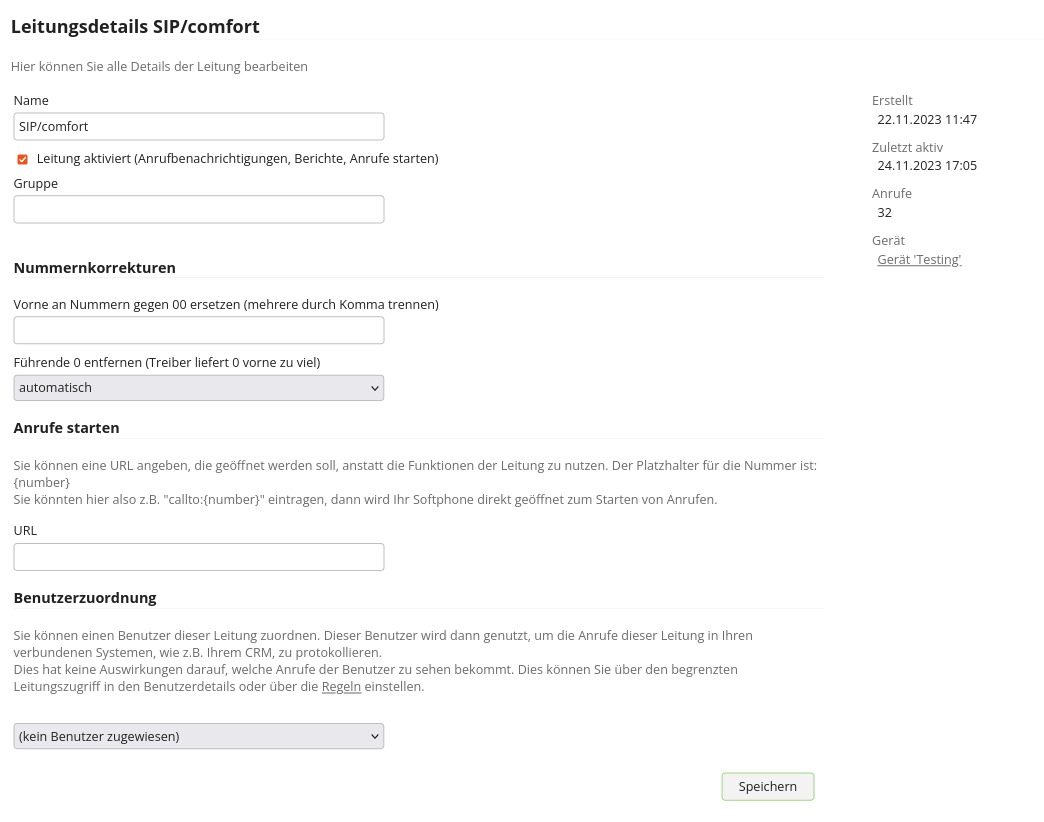Screen dimensions: 1044x822
Task: Select the Nummernkorrekturen section heading
Action: click(x=95, y=268)
